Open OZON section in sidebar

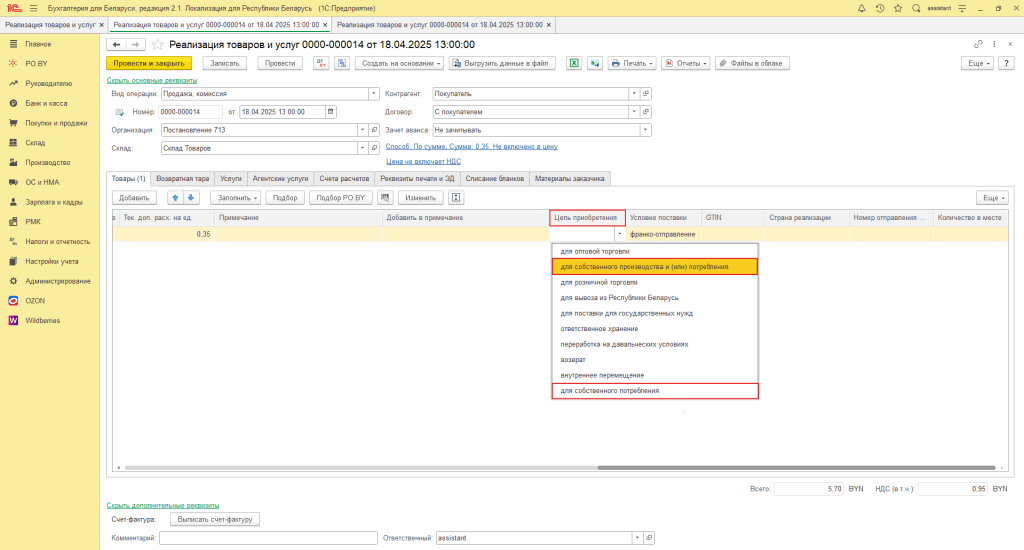point(35,300)
